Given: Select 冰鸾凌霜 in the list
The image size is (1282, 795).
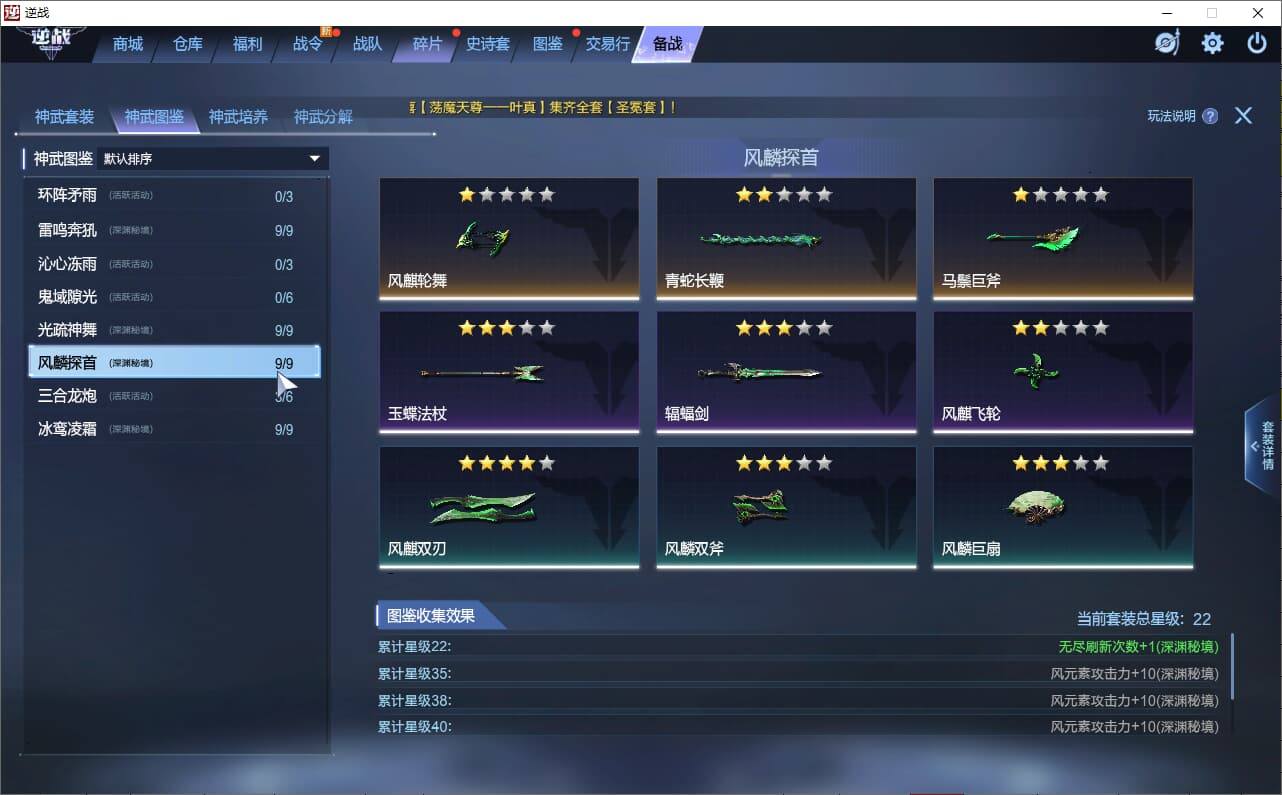Looking at the screenshot, I should coord(174,429).
